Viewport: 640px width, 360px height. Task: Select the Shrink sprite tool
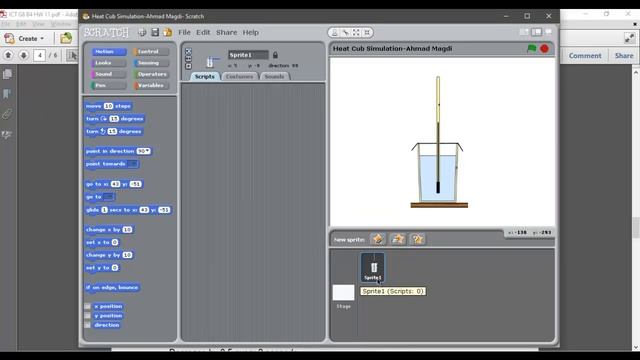[x=367, y=32]
